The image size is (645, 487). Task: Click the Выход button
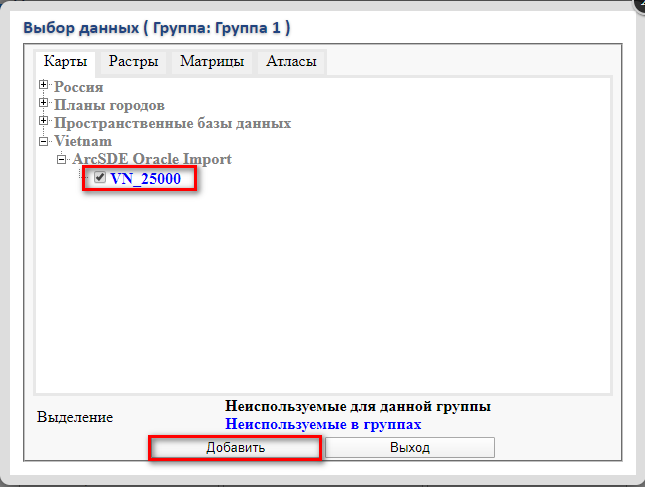tap(409, 447)
